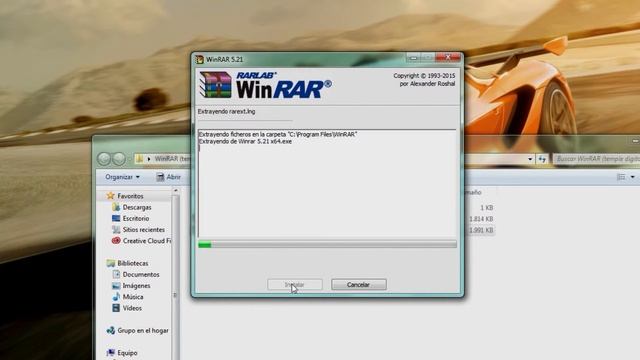Open the view options dropdown arrow

click(633, 177)
